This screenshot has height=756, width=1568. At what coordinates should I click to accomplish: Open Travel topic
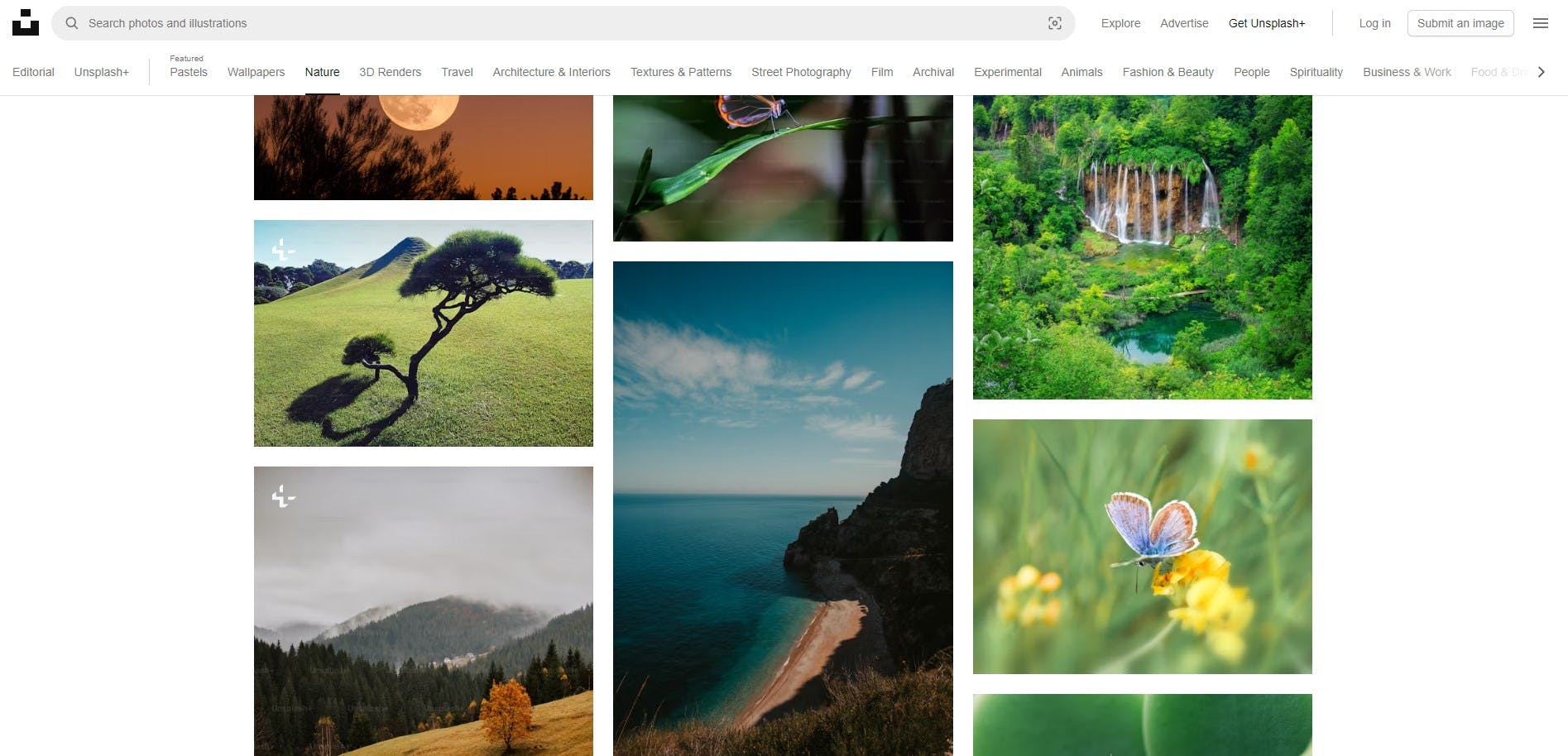[457, 72]
